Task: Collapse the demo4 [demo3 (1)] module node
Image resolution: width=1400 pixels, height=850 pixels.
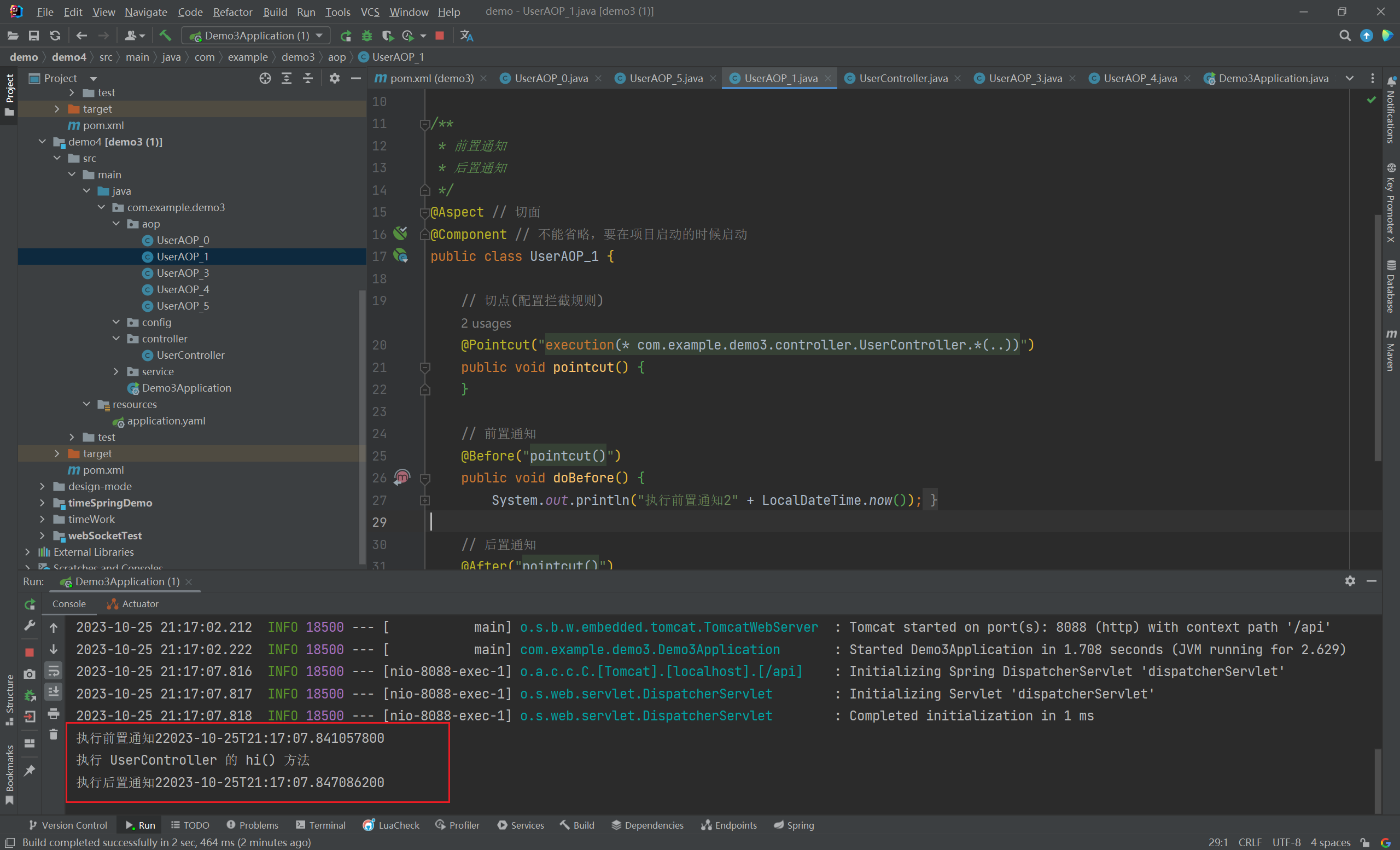Action: tap(42, 142)
